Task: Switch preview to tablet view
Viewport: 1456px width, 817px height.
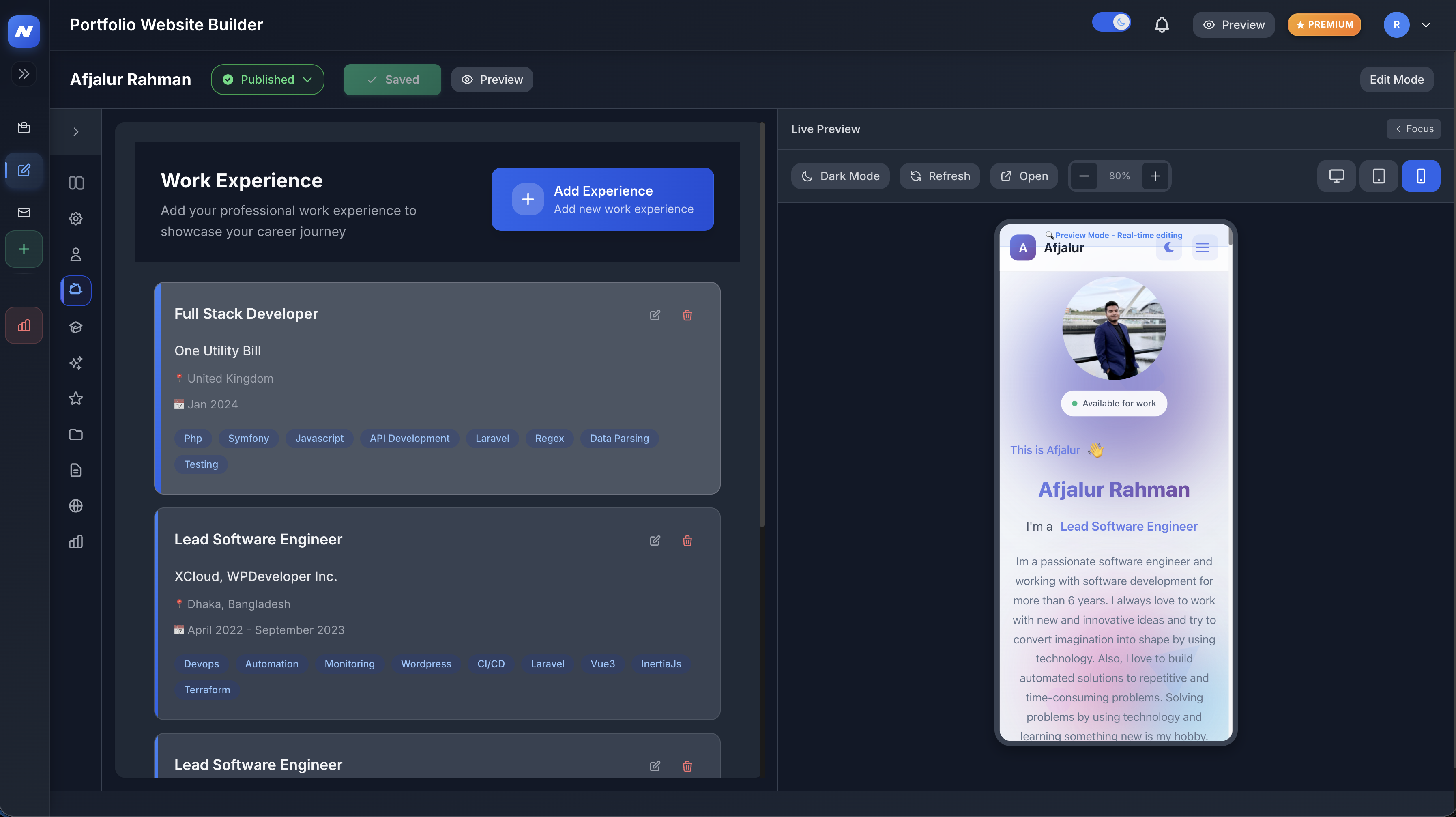Action: point(1379,176)
